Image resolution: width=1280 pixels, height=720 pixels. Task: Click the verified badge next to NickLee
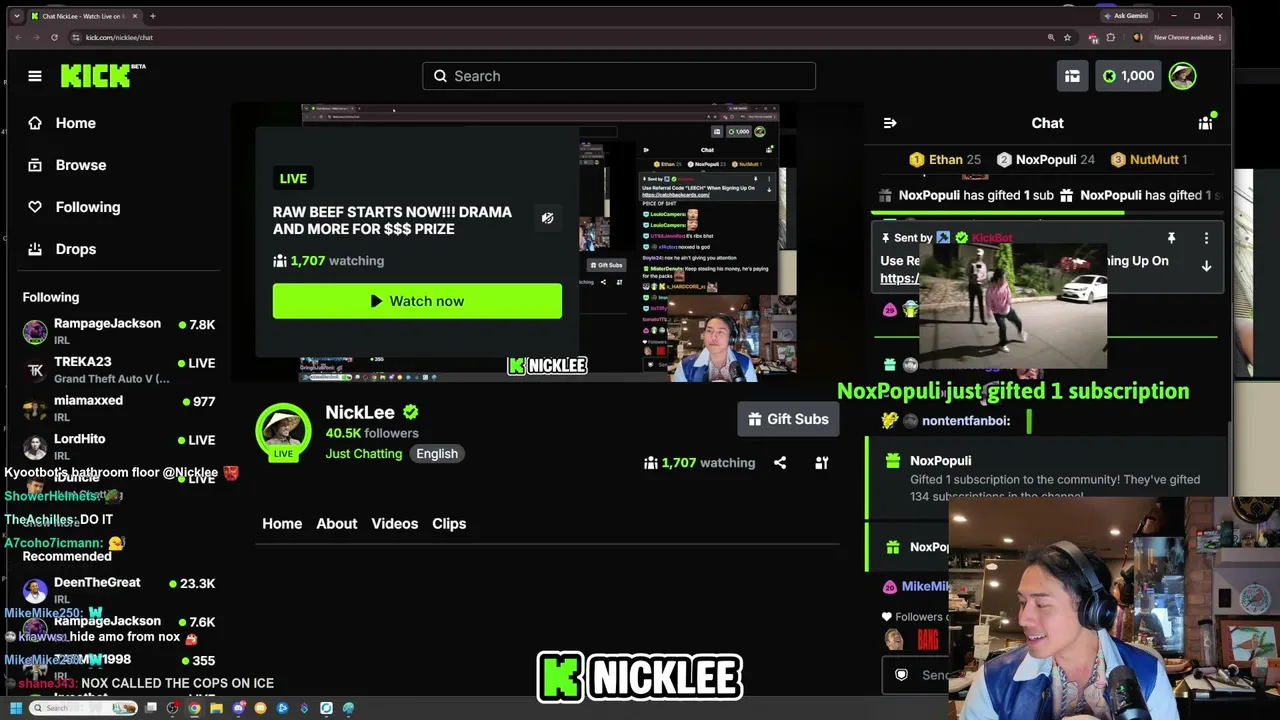pos(410,412)
